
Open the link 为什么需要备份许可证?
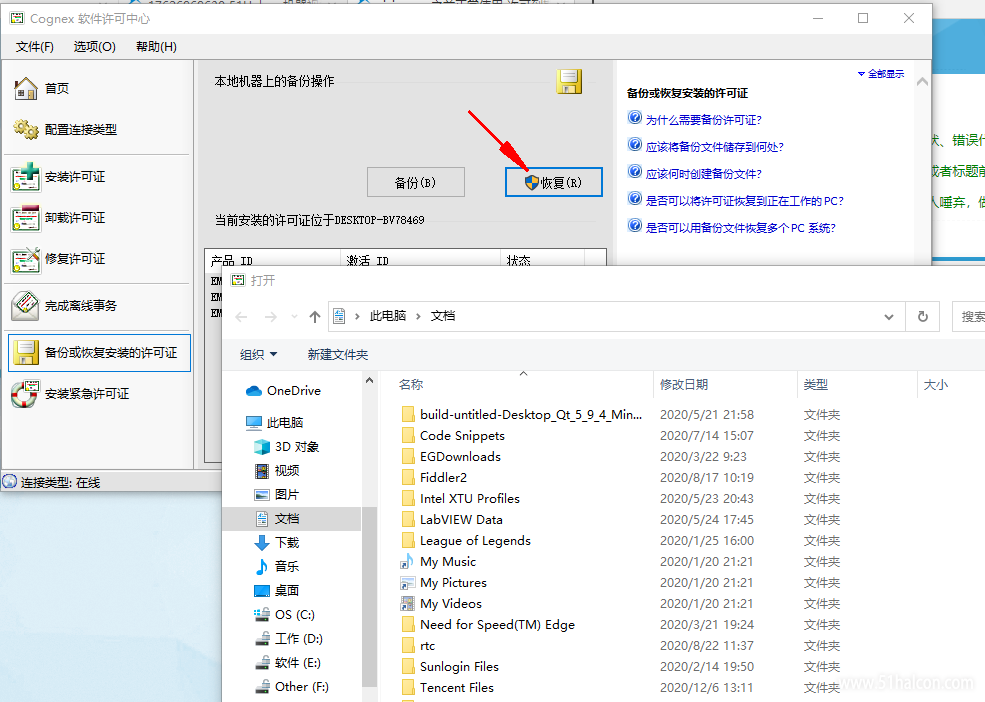point(704,120)
